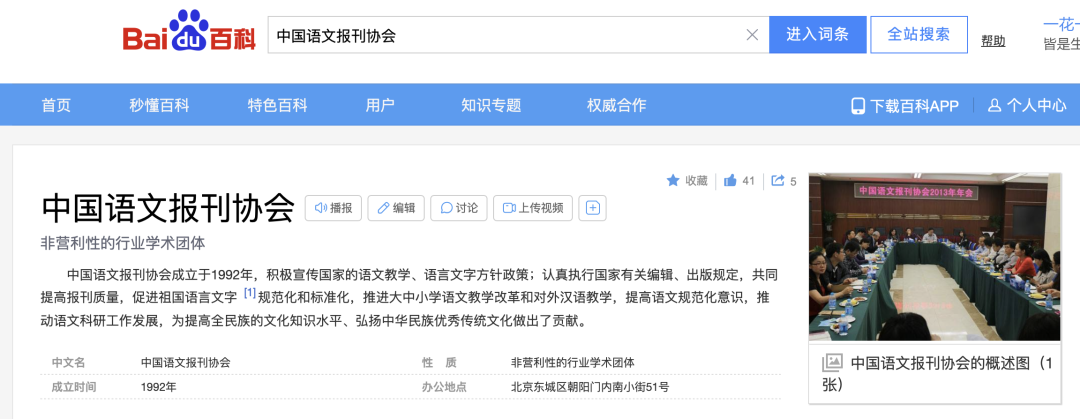The height and width of the screenshot is (419, 1080).
Task: Toggle 收藏 star to favorite the entry
Action: (x=687, y=181)
